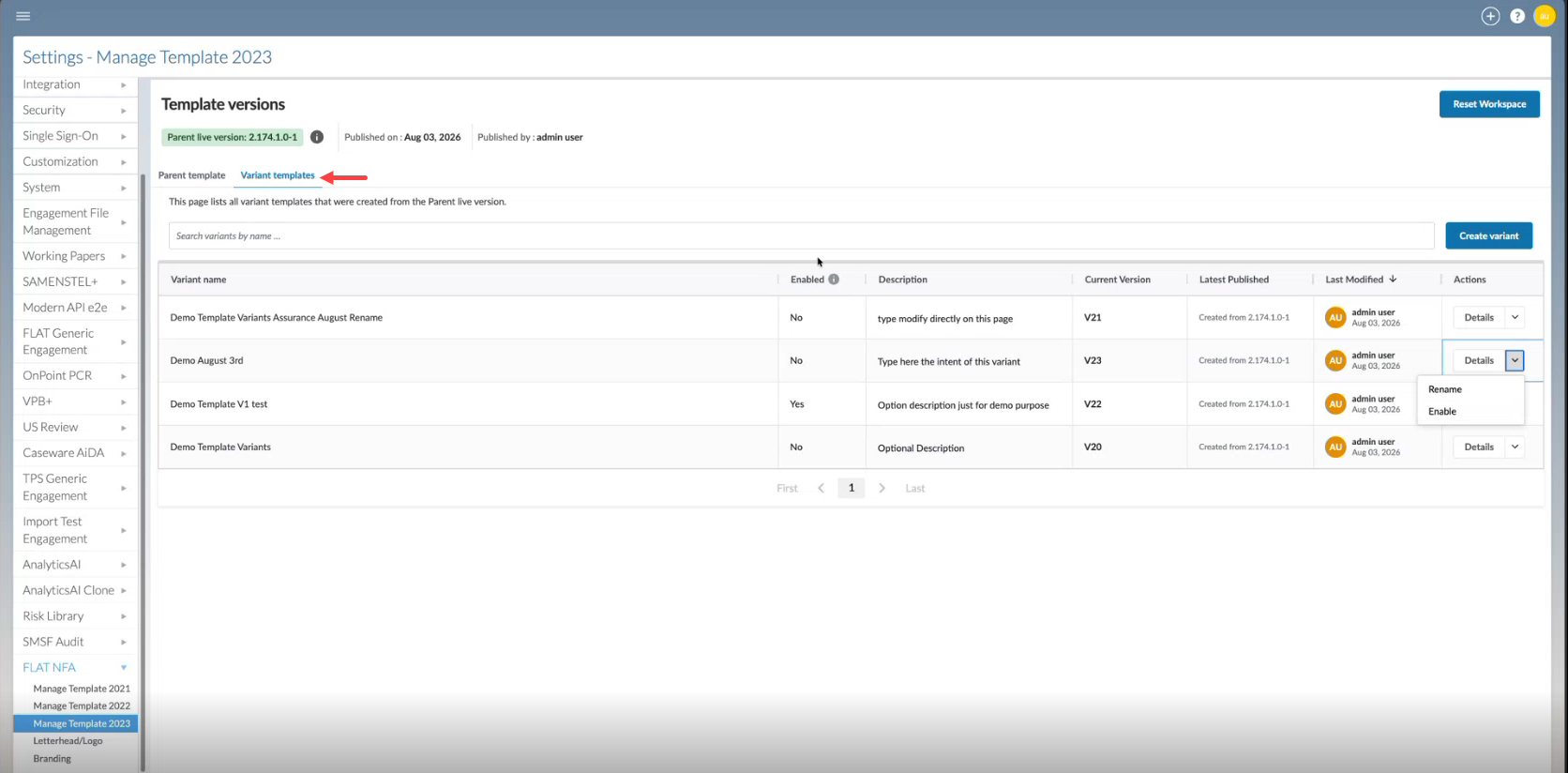Viewport: 1568px width, 773px height.
Task: Select page 1 in pagination
Action: [x=851, y=488]
